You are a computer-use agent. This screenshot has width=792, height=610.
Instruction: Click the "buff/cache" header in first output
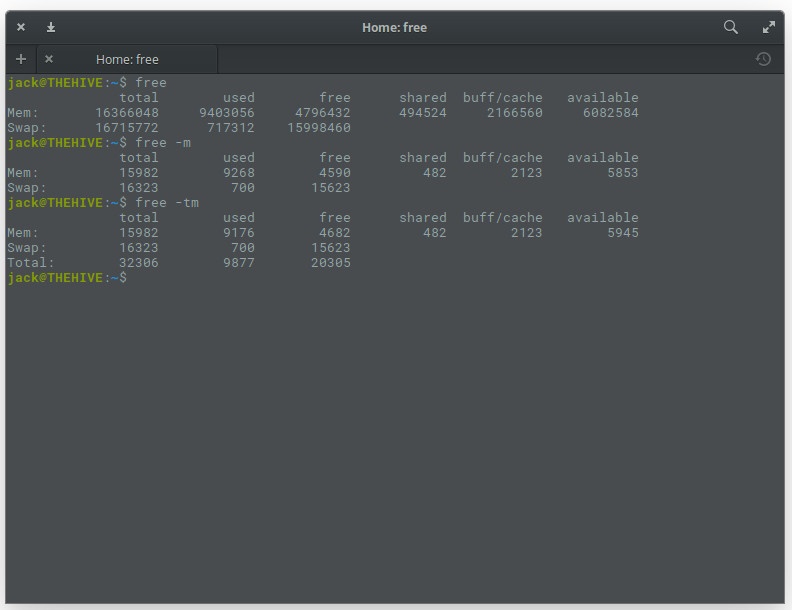(x=502, y=97)
